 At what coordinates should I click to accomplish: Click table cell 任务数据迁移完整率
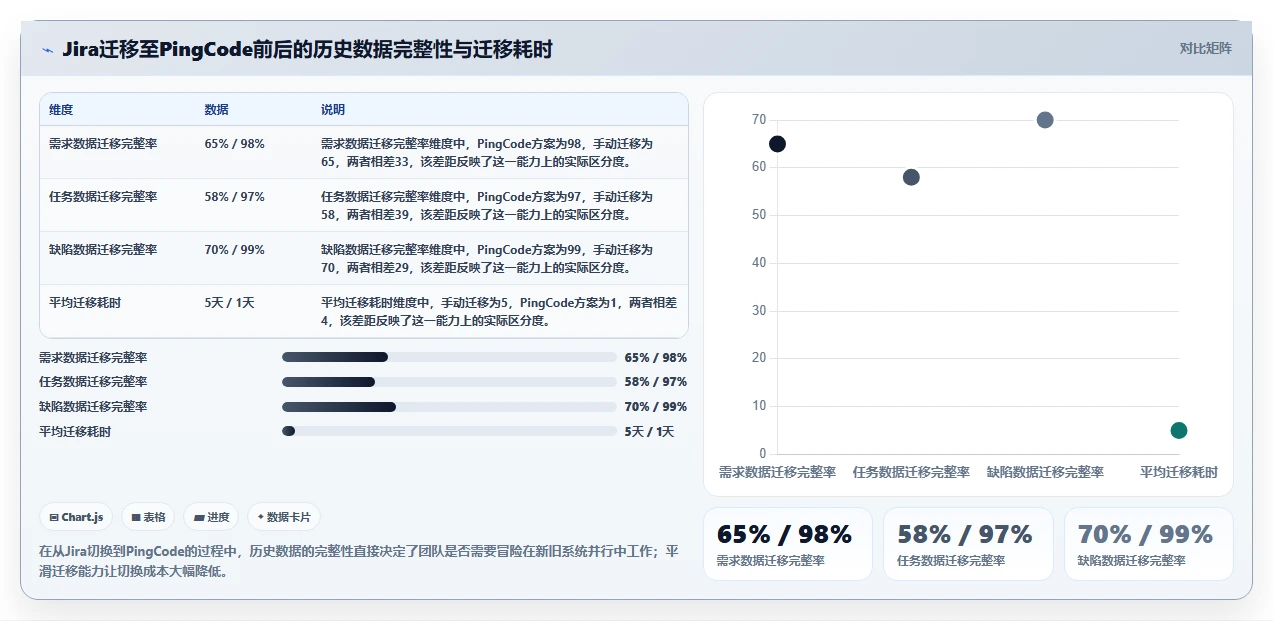[x=103, y=197]
